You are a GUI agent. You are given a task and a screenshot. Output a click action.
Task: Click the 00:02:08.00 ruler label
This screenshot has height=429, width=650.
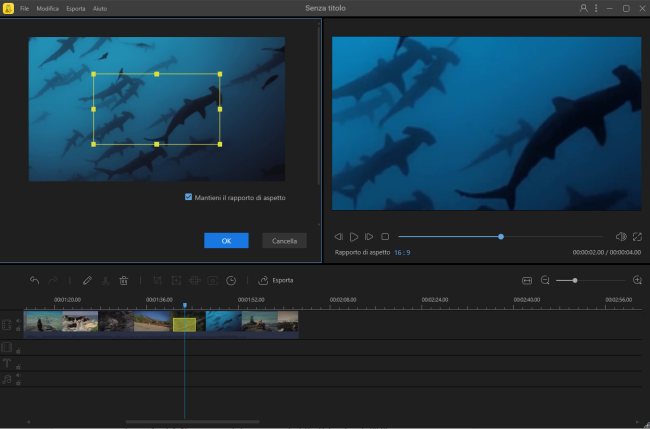coord(343,299)
